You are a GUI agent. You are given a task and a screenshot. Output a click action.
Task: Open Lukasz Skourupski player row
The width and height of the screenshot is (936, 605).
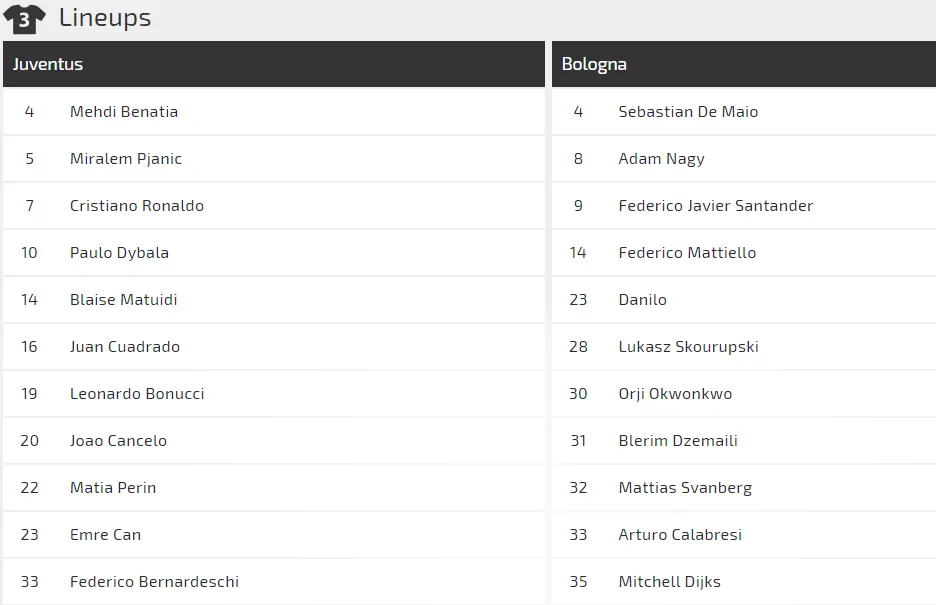[x=744, y=347]
